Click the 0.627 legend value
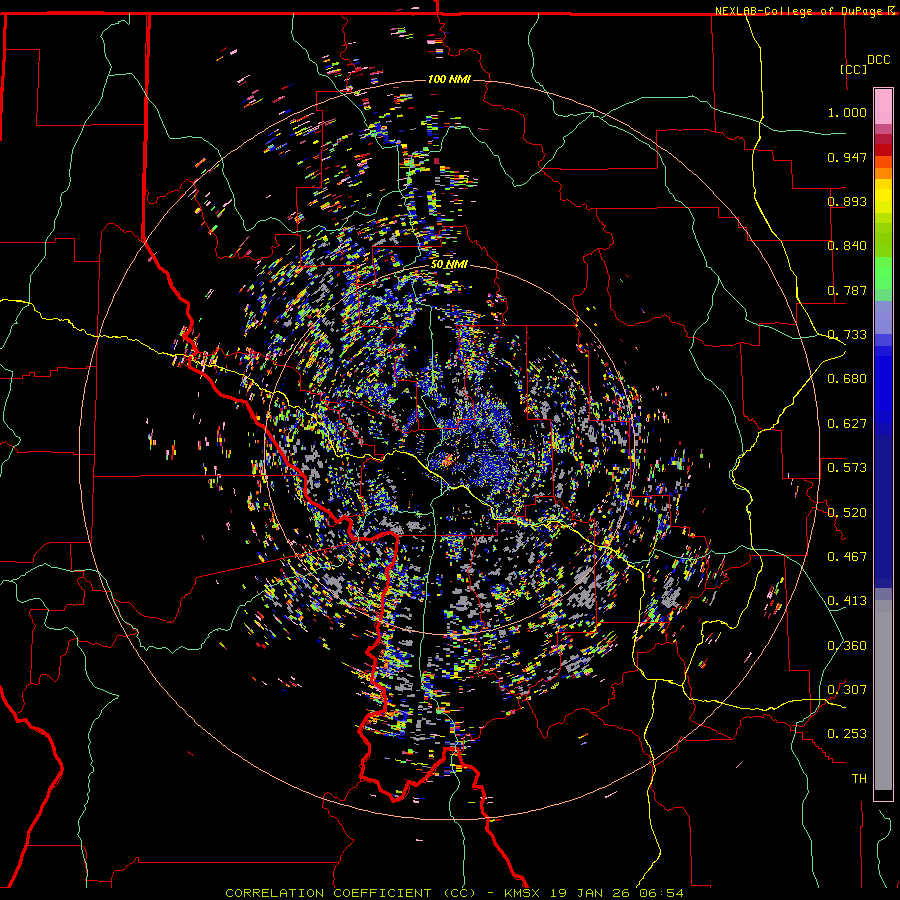900x900 pixels. tap(847, 424)
